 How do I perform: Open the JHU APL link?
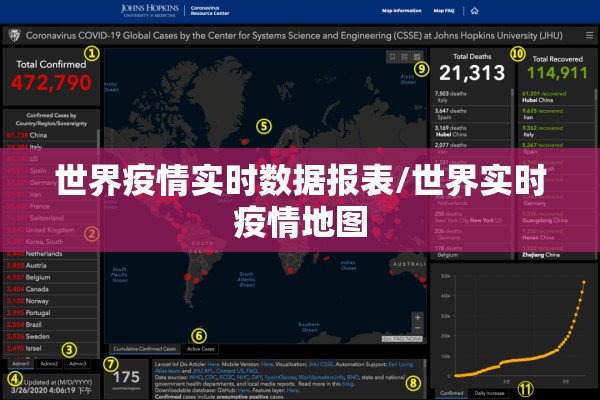202,371
